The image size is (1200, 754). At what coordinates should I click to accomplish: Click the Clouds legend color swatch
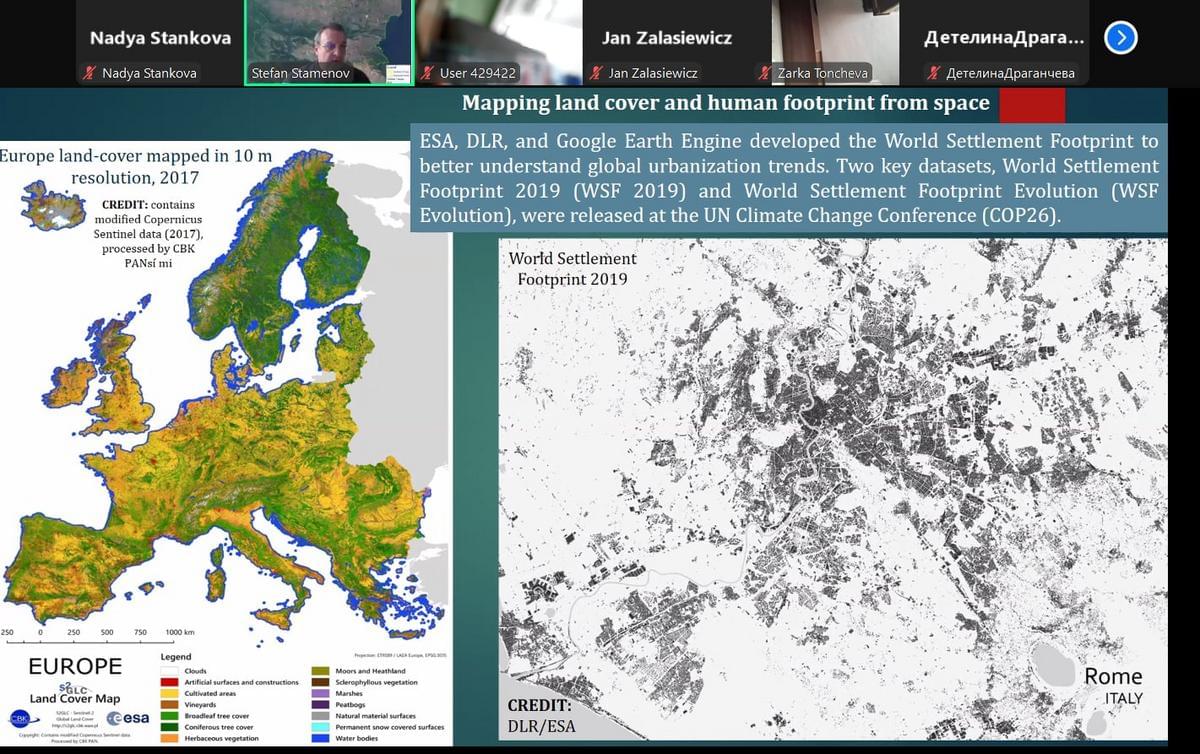168,671
